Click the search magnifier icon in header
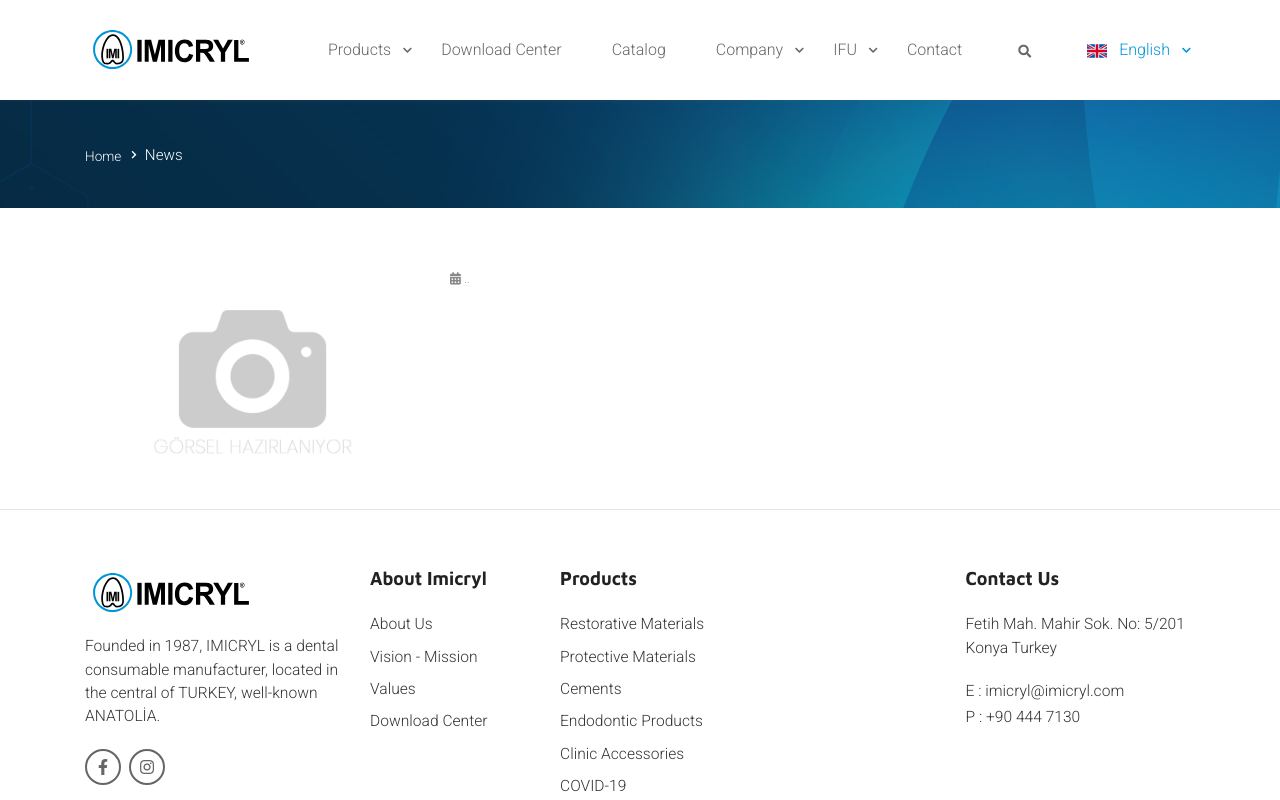 (1024, 51)
